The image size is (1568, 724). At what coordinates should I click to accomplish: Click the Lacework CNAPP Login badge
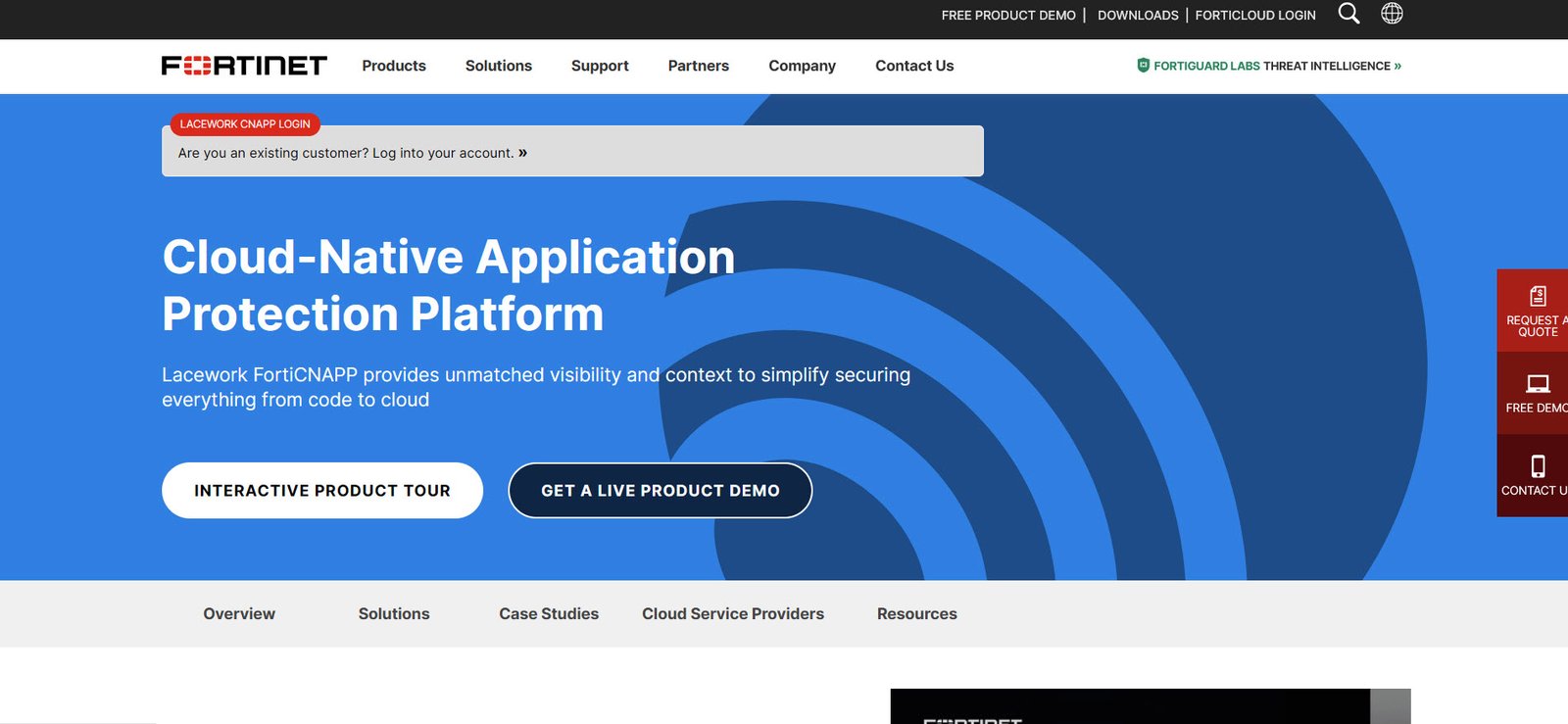click(245, 124)
